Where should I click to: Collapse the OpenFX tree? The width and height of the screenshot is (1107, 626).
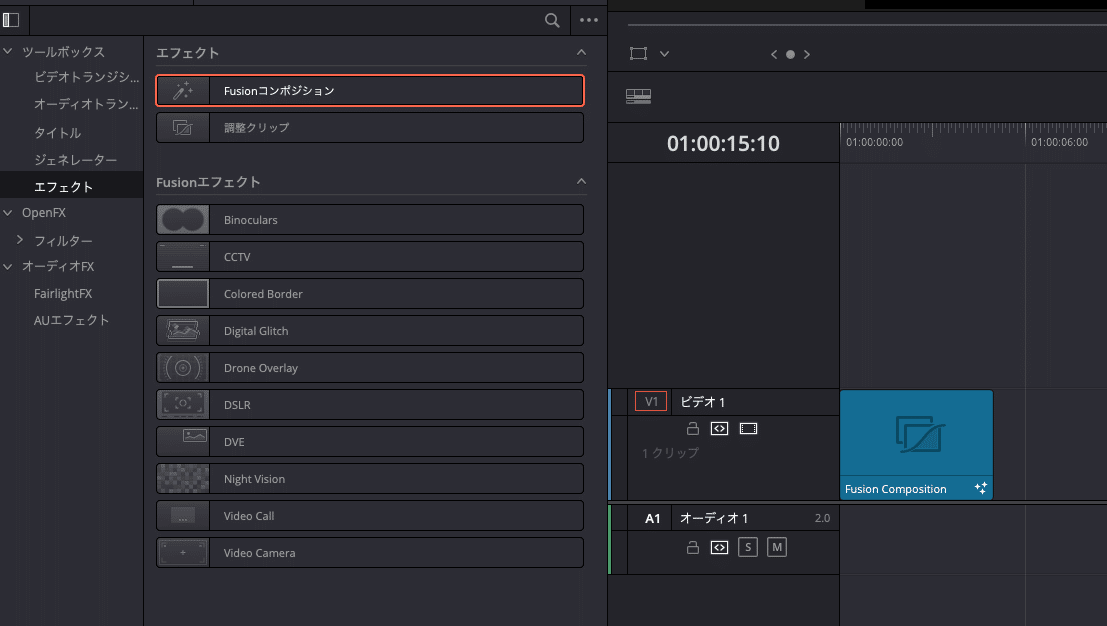[8, 212]
